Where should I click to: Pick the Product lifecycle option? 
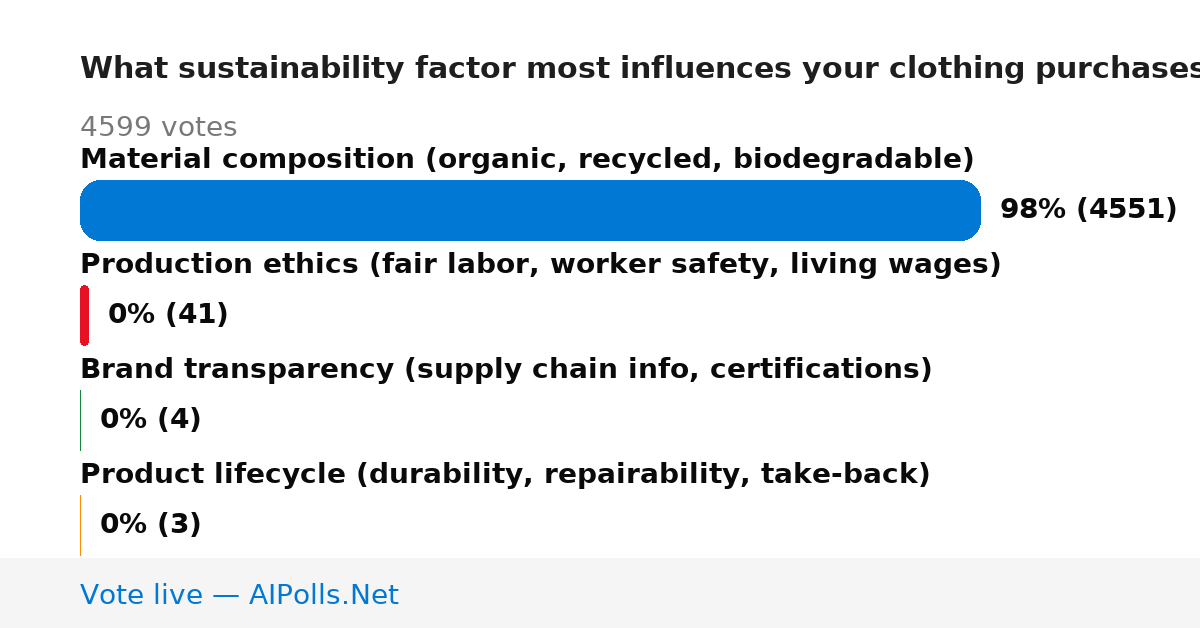(x=505, y=474)
